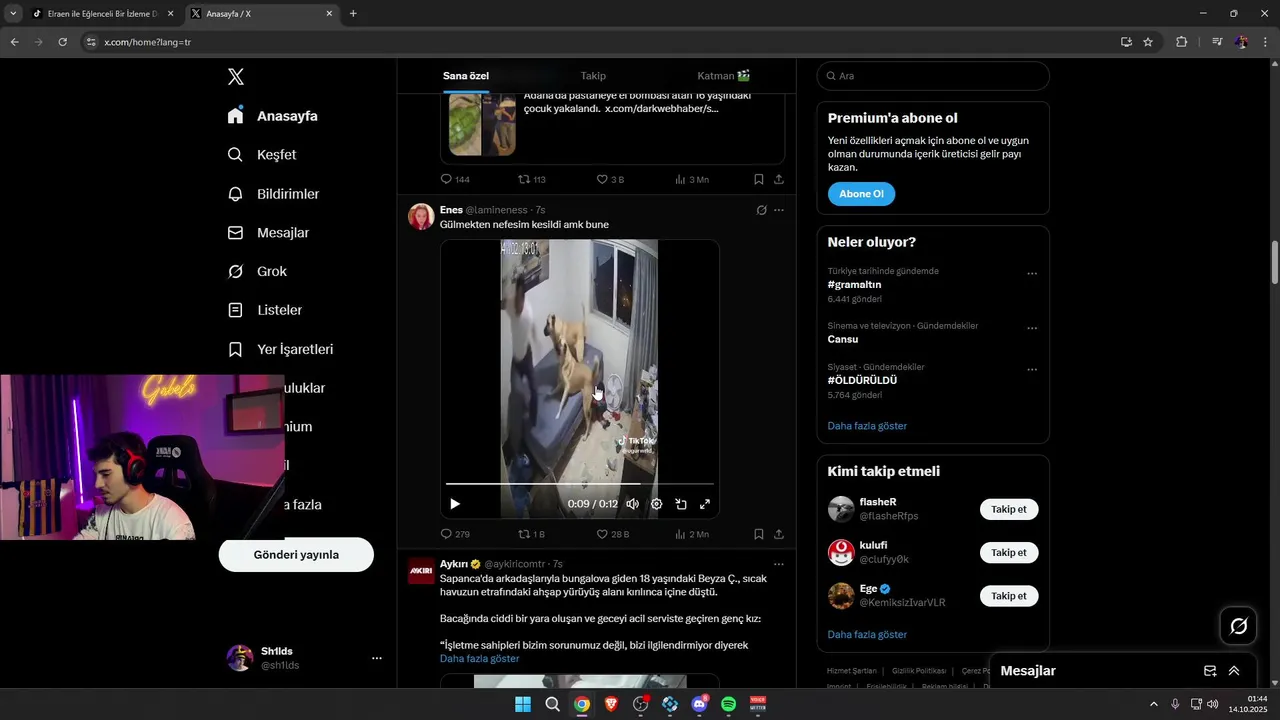The image size is (1280, 720).
Task: Reply to top post (144)
Action: [x=455, y=180]
